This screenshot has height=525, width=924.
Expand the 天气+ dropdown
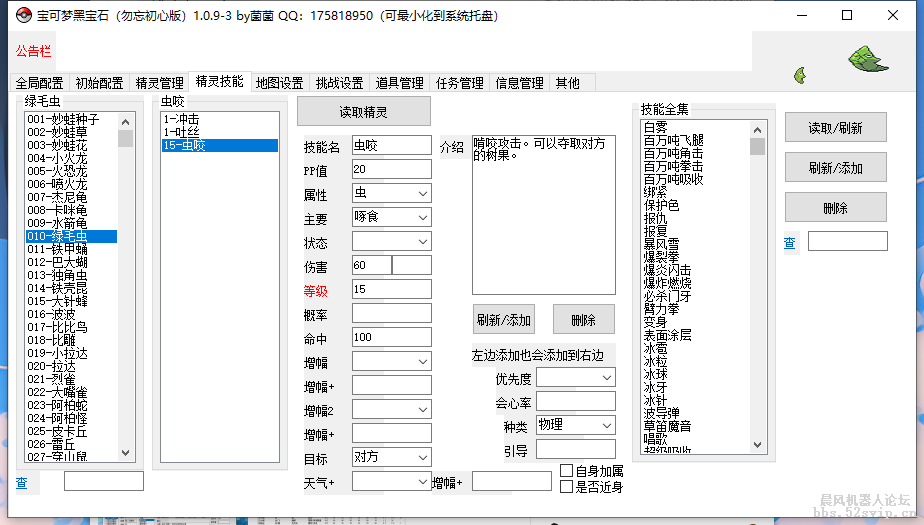[x=391, y=481]
